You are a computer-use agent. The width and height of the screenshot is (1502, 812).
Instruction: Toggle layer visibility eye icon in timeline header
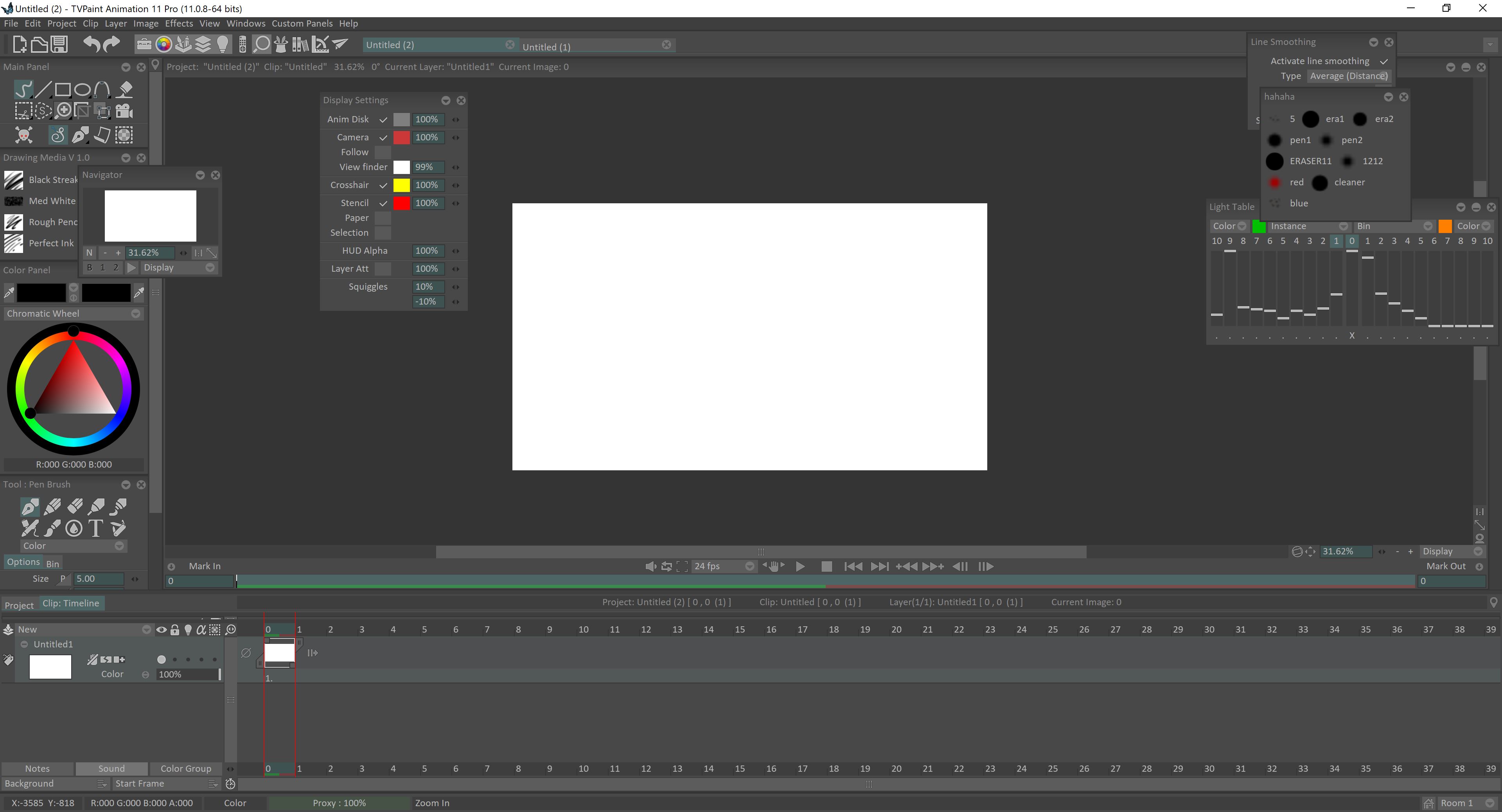pos(162,629)
